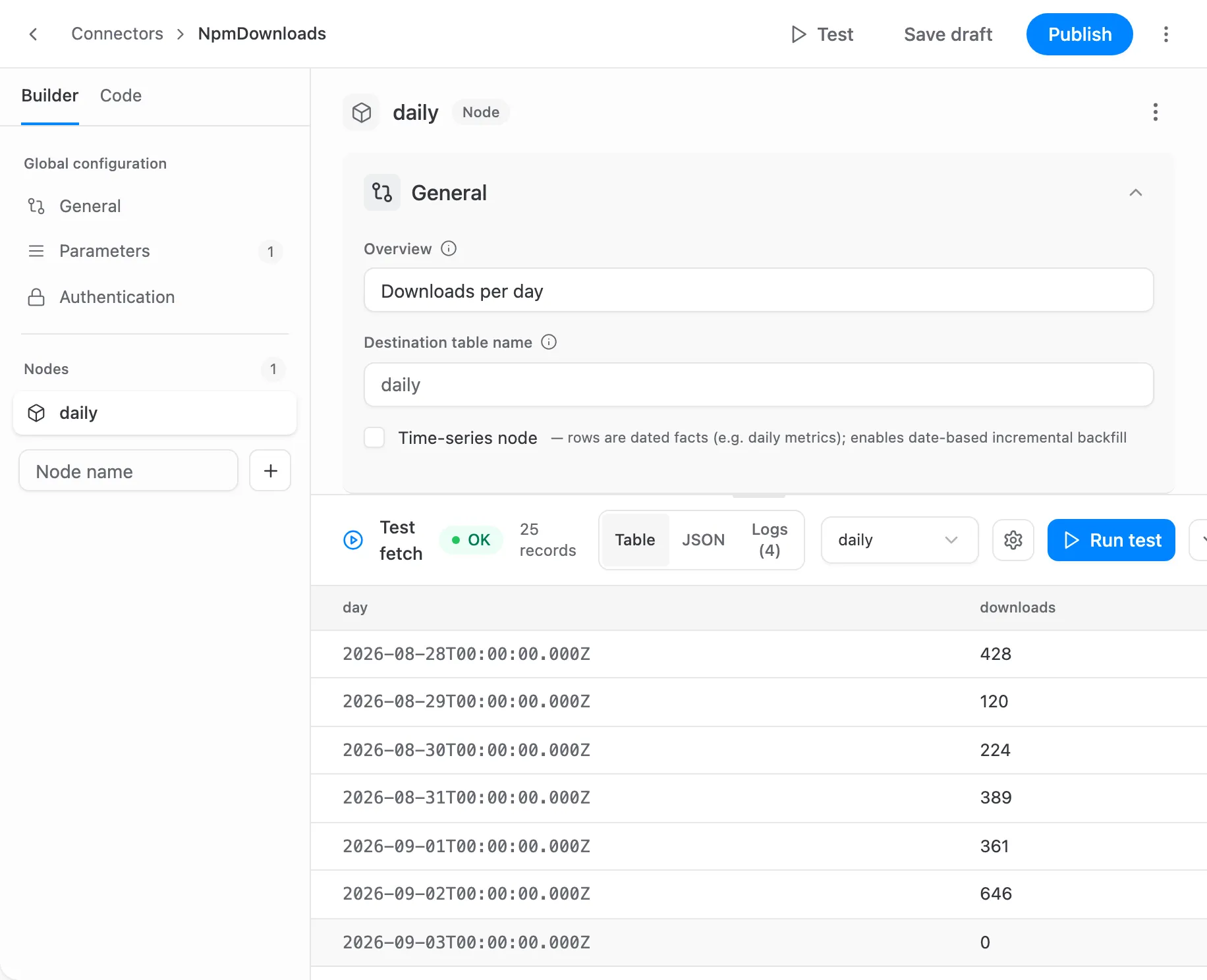Click the lock icon beside Authentication
This screenshot has width=1207, height=980.
[36, 297]
